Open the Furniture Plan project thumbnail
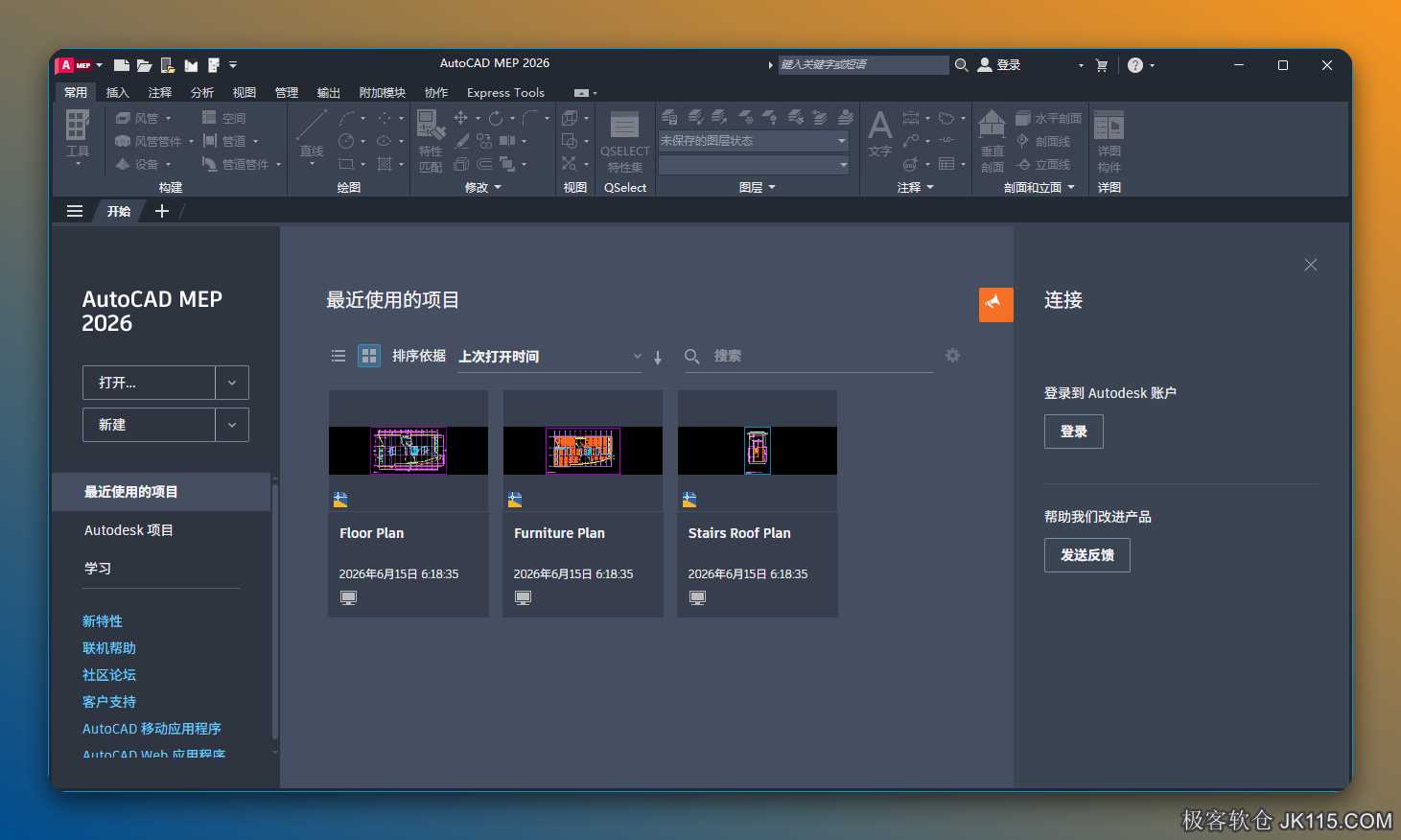 tap(583, 451)
